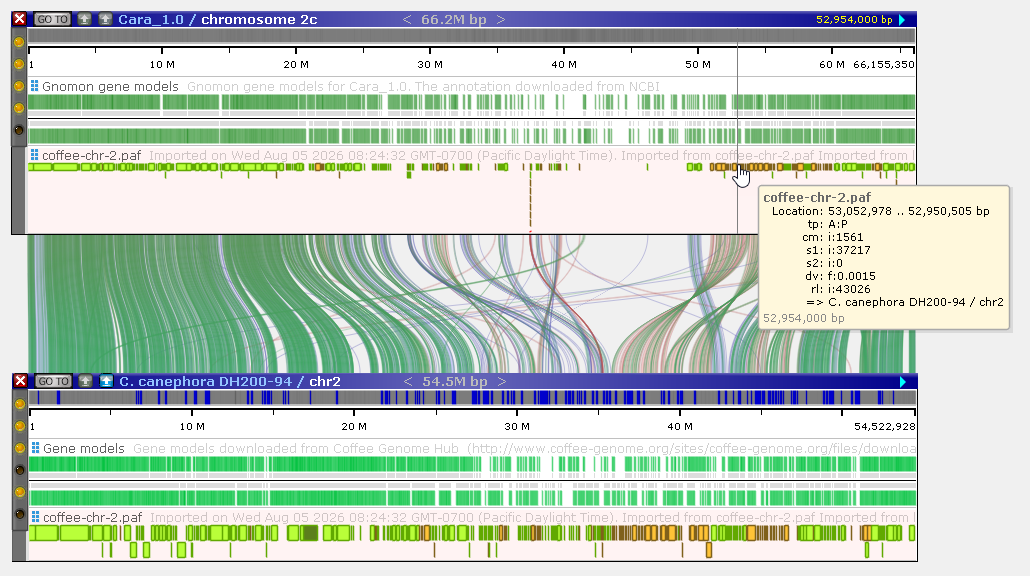Click Gnomon lower strand gene track
Image resolution: width=1030 pixels, height=576 pixels.
pos(471,136)
